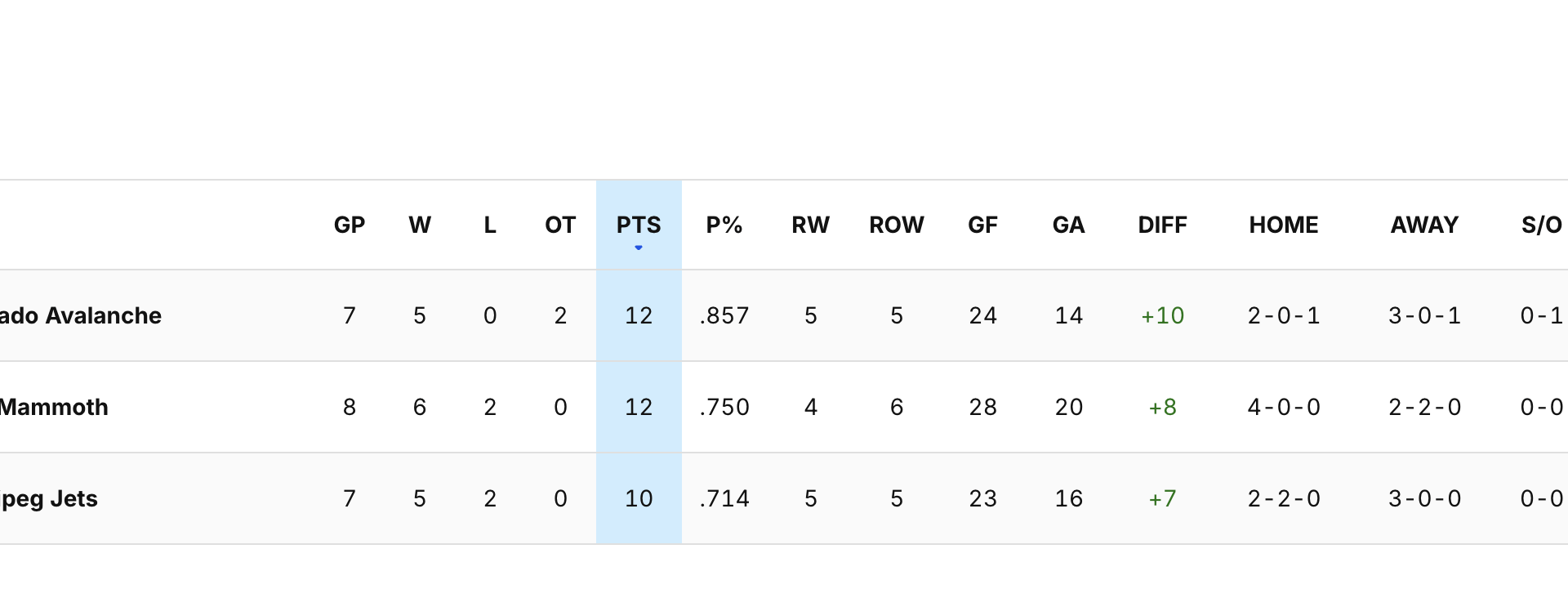Image resolution: width=1568 pixels, height=598 pixels.
Task: Click the OT column header
Action: pos(559,225)
